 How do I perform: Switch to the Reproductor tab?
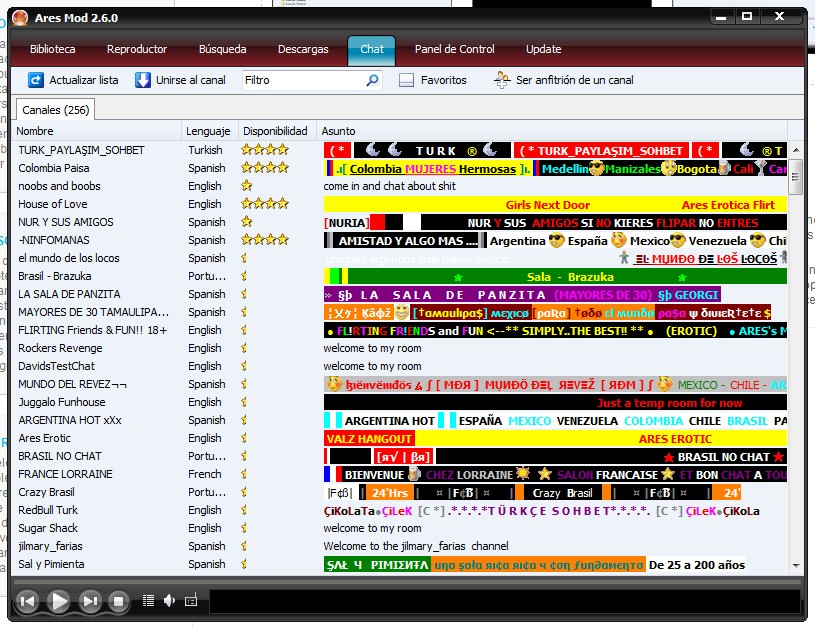[x=137, y=49]
